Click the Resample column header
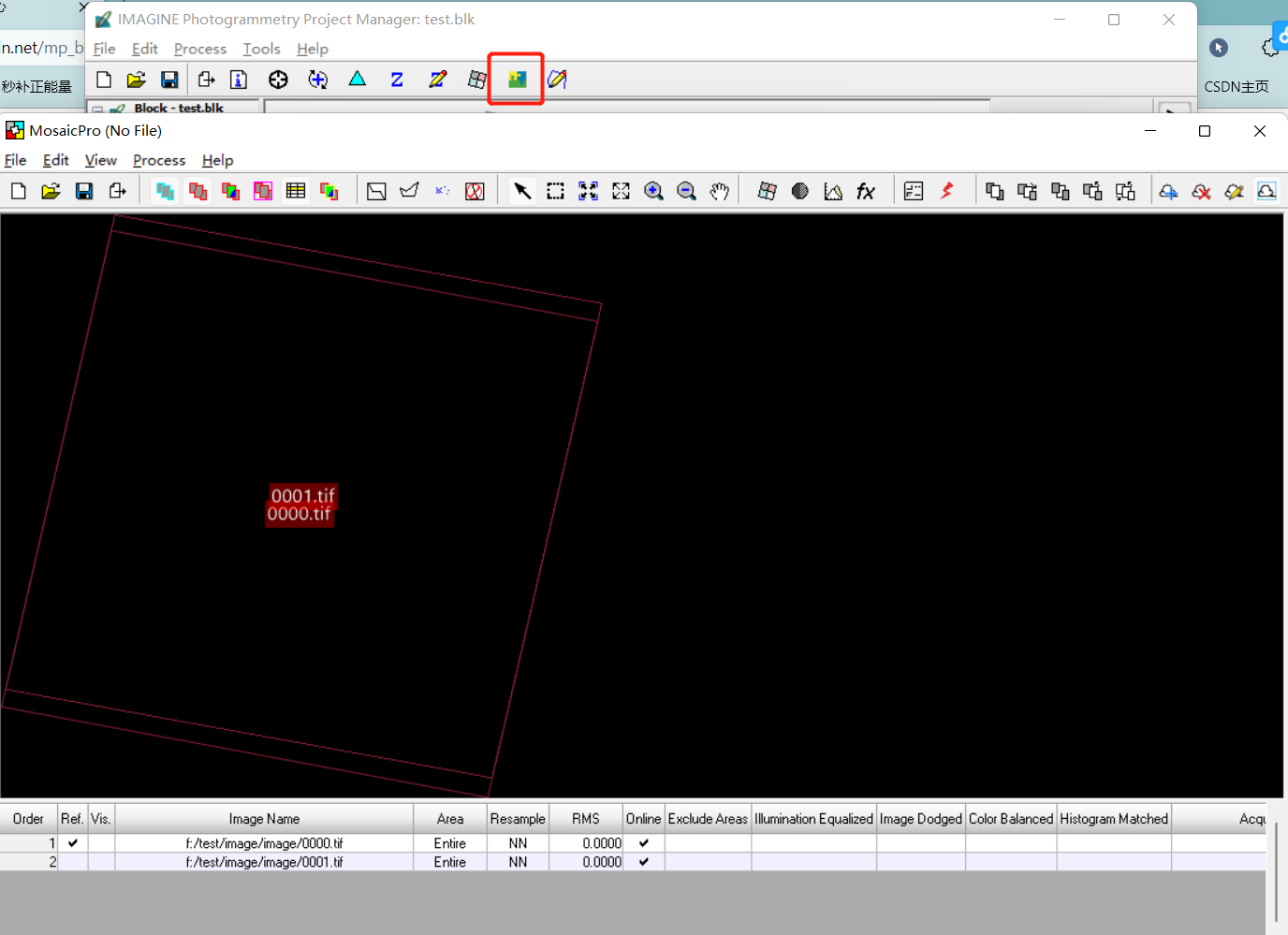The width and height of the screenshot is (1288, 935). [518, 819]
